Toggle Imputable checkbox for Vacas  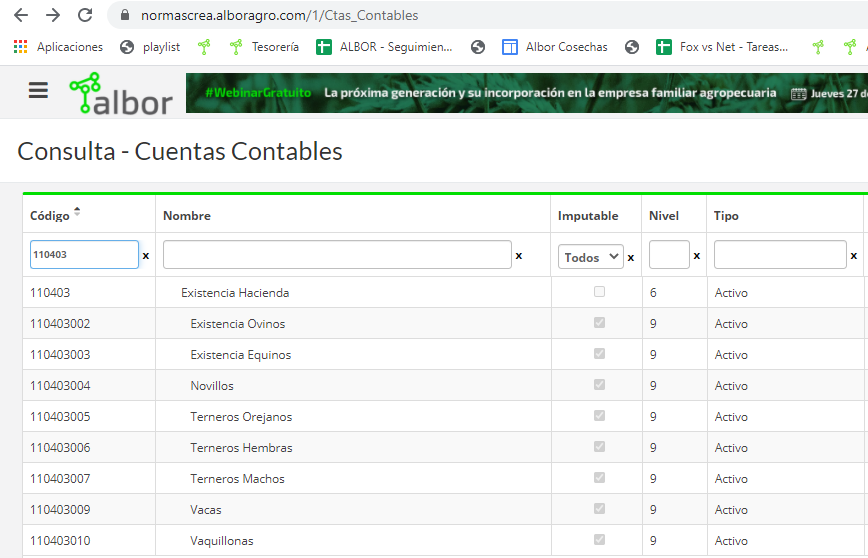click(599, 509)
